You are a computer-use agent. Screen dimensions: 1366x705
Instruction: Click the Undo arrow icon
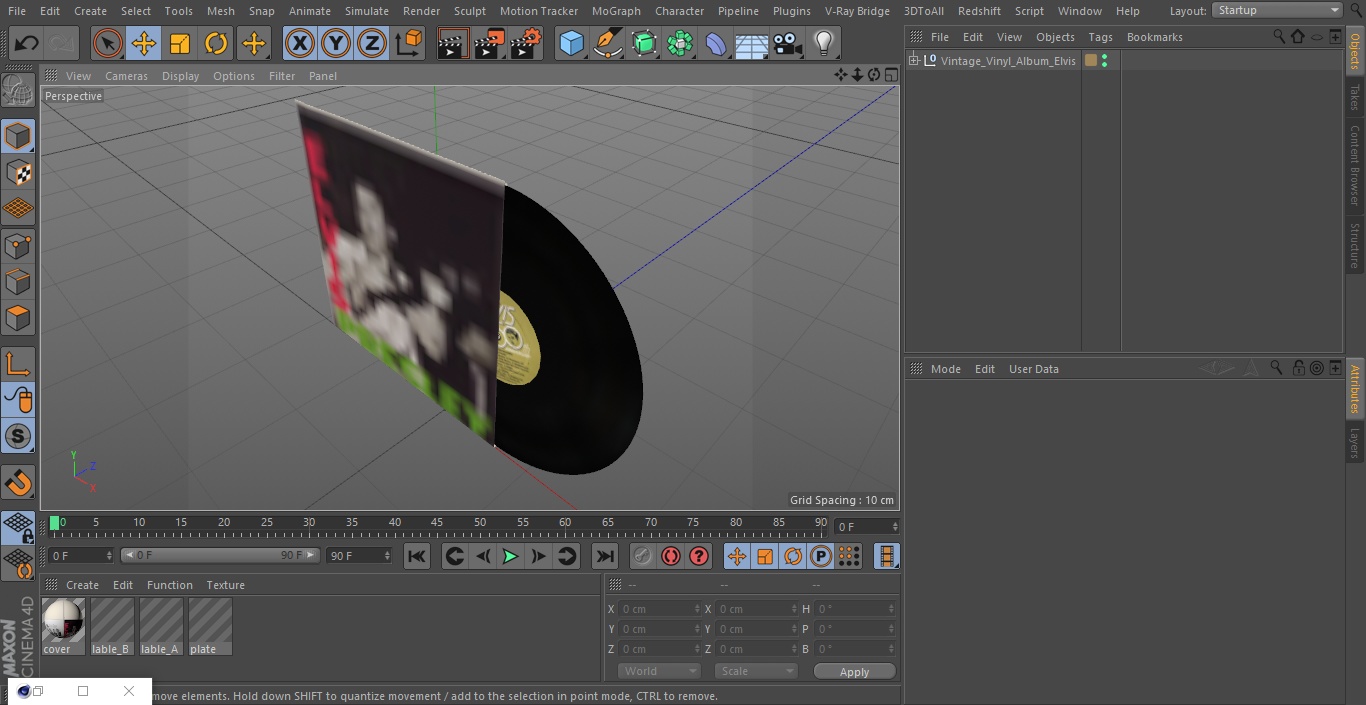27,44
